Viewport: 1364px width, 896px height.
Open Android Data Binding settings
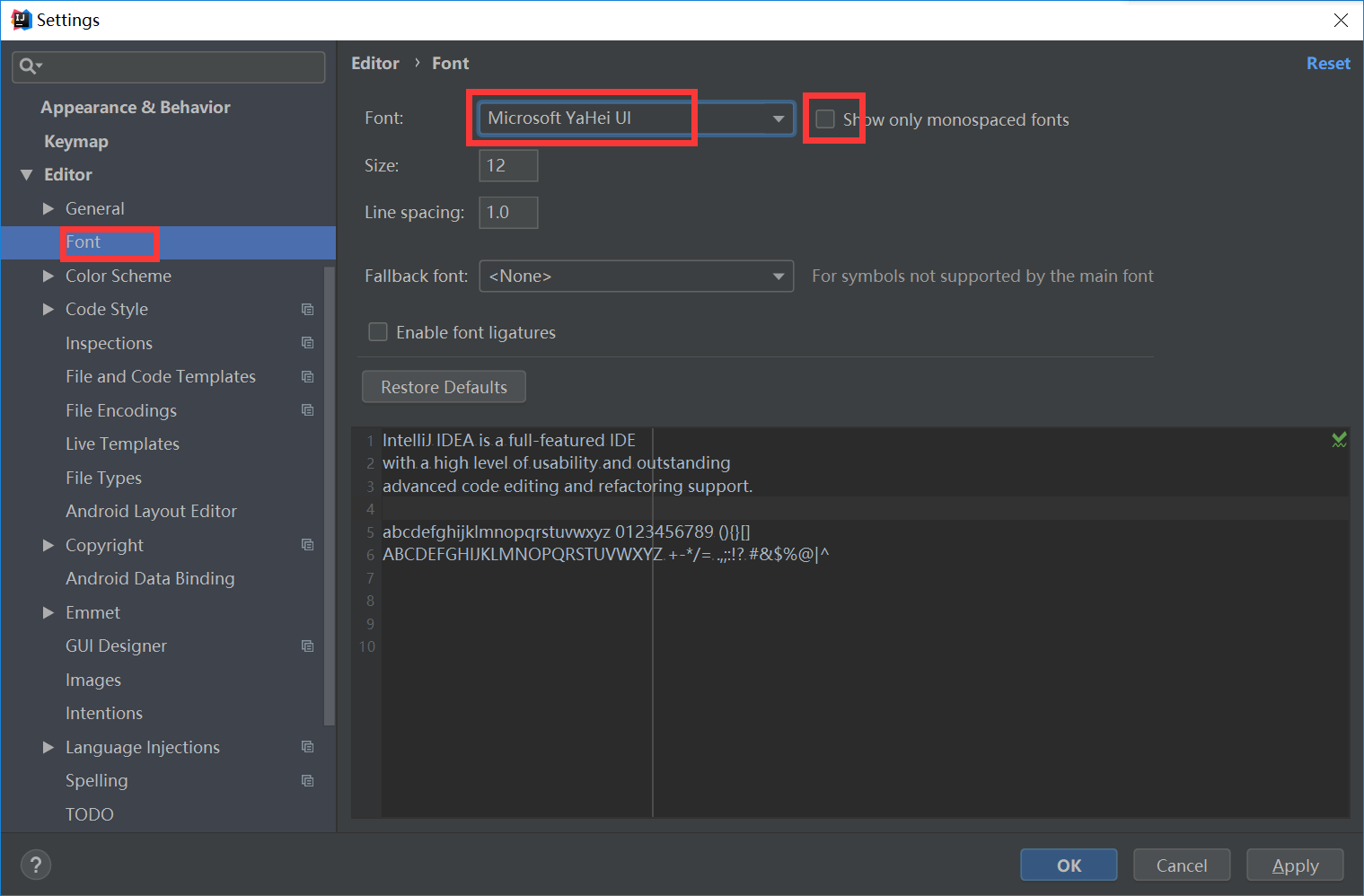point(150,578)
